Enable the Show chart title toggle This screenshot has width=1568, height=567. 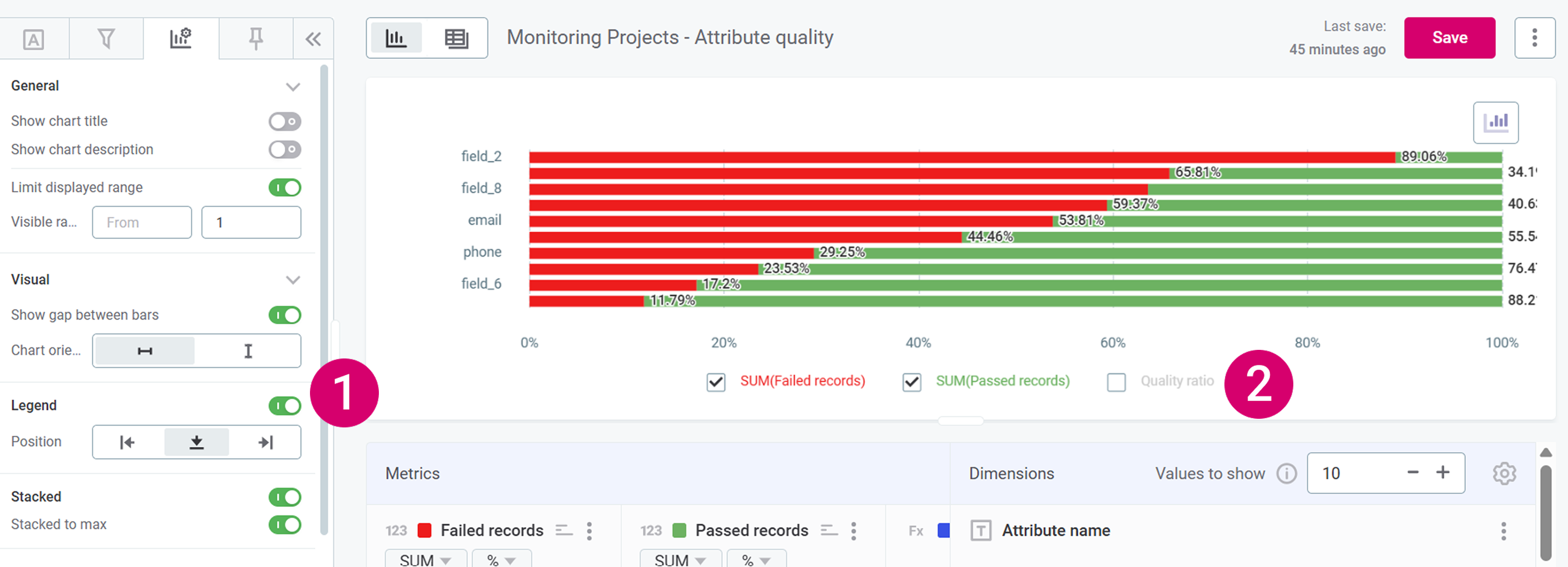click(285, 121)
